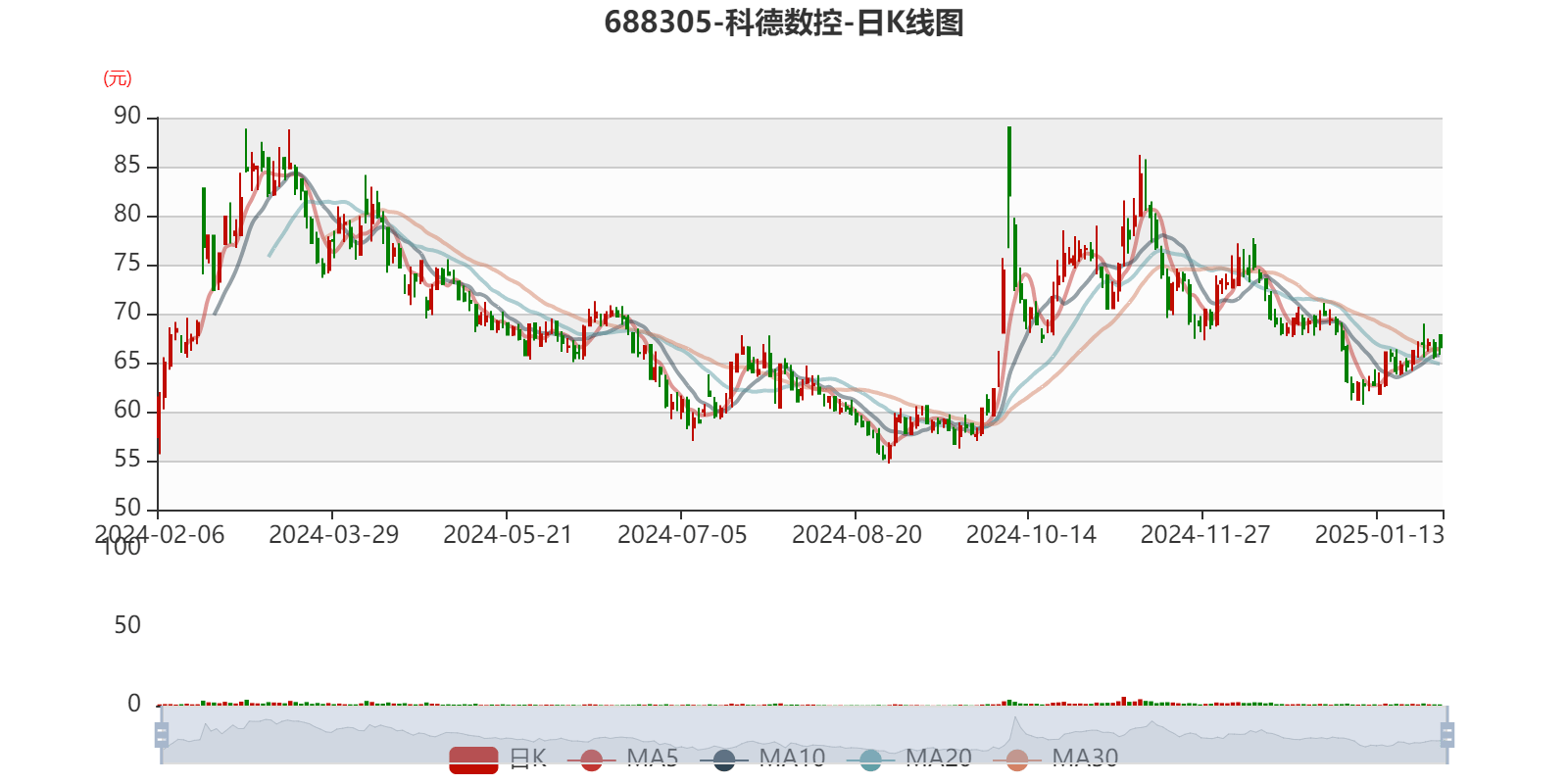1568x784 pixels.
Task: Click the dark MA10 legend circle marker
Action: tap(724, 759)
